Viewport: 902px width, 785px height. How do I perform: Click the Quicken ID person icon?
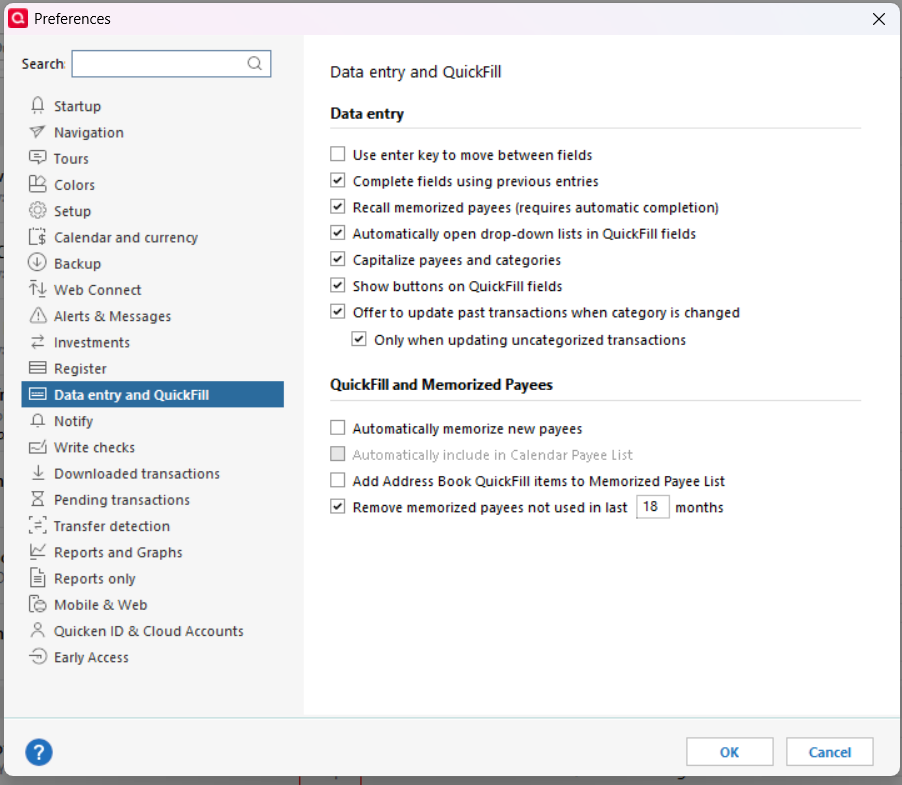coord(37,630)
